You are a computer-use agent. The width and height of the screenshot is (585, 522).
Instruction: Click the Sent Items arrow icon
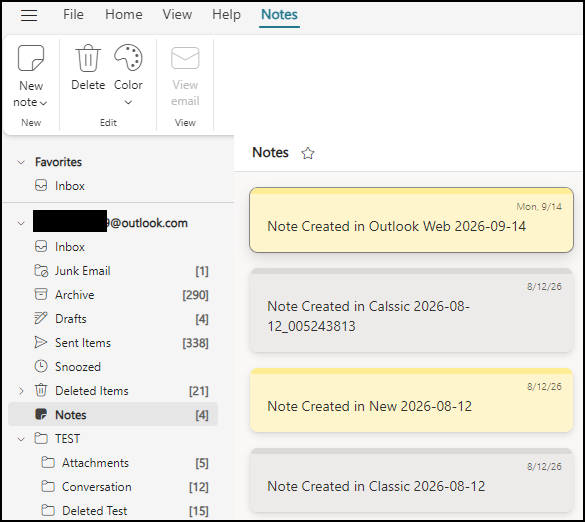(x=41, y=342)
